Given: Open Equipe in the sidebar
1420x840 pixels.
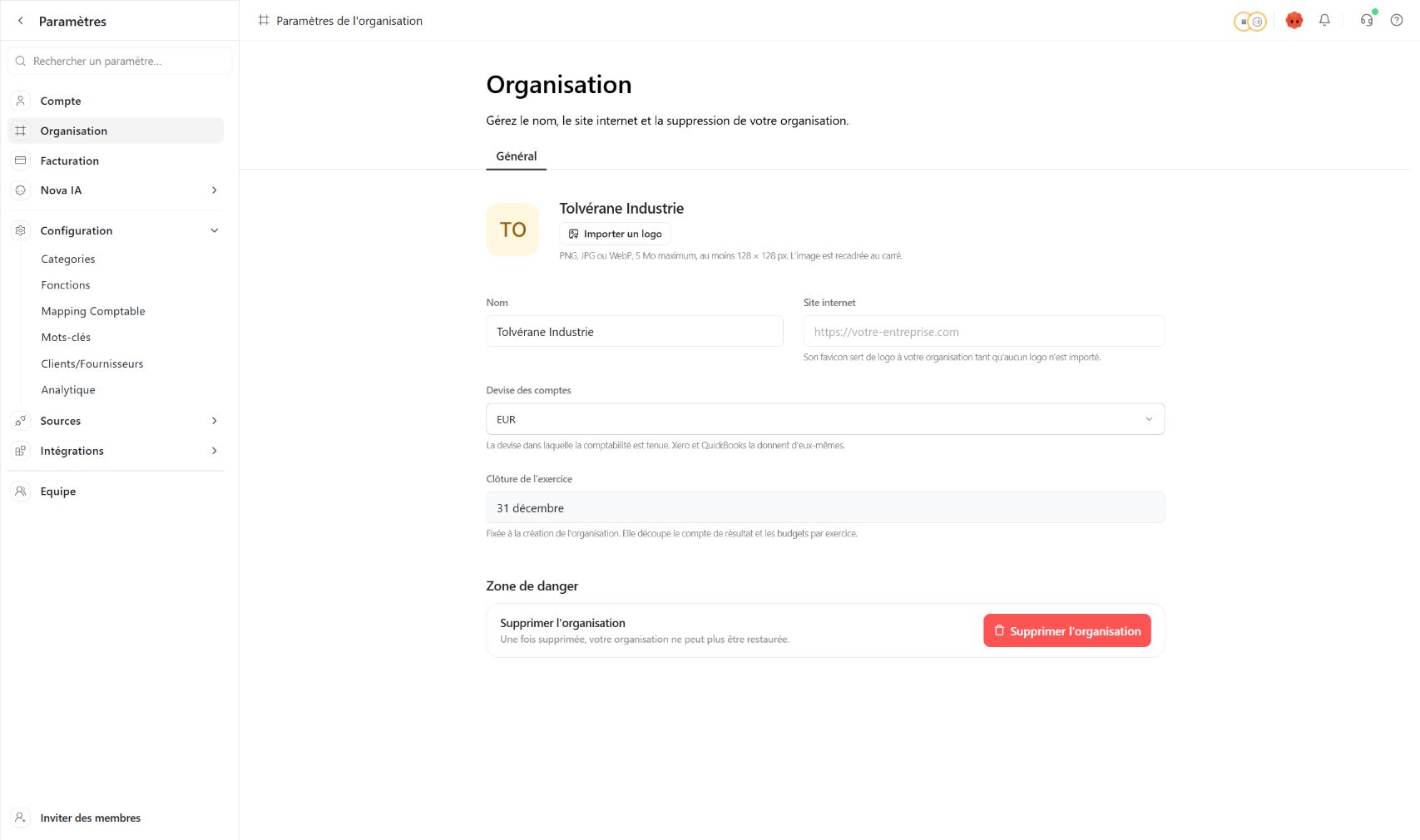Looking at the screenshot, I should [116, 492].
